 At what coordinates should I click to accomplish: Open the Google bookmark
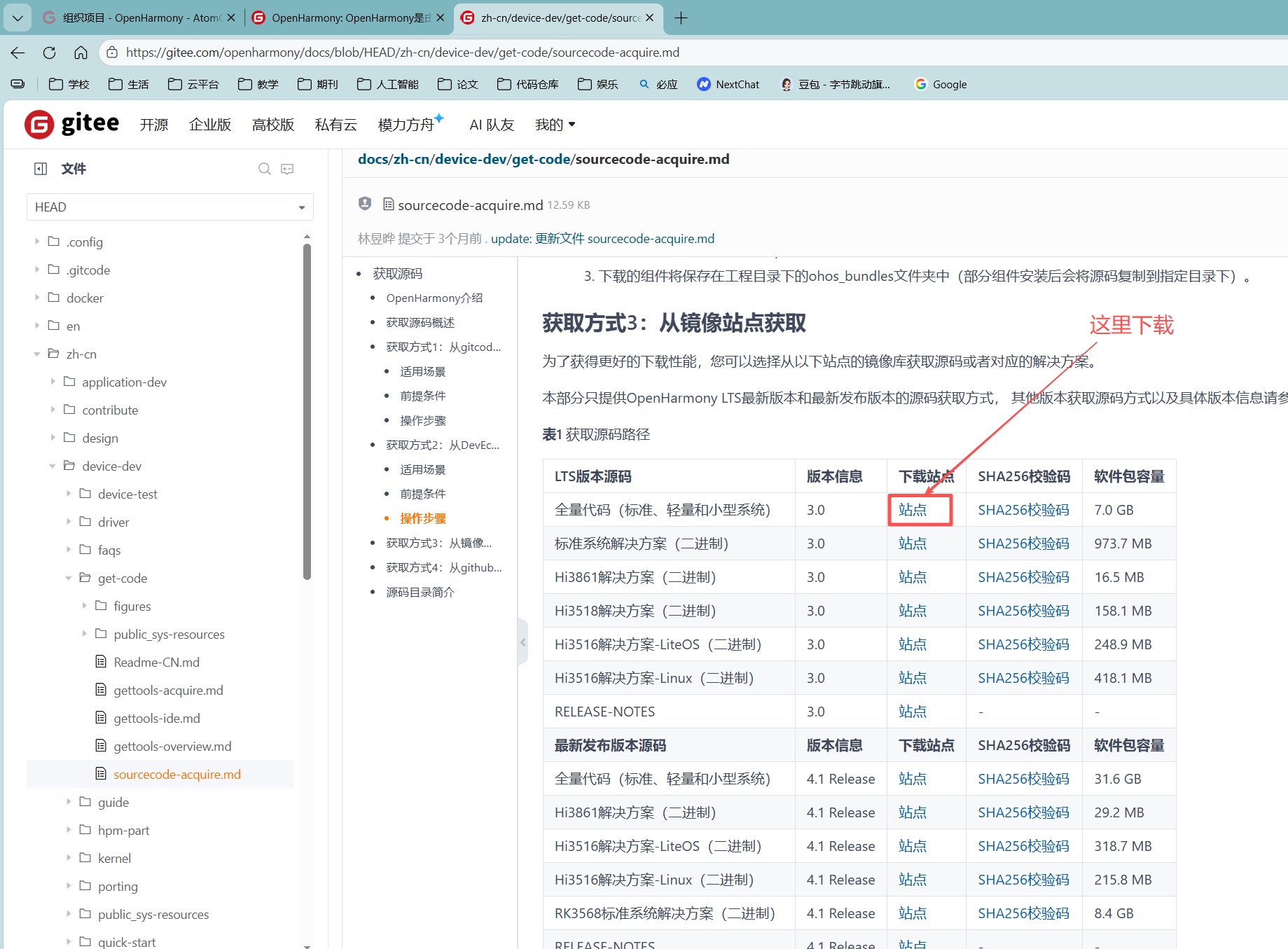point(941,84)
